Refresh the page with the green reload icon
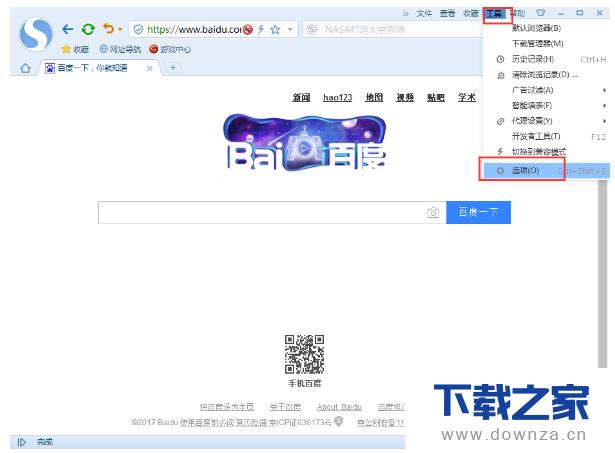615x453 pixels. [x=88, y=29]
